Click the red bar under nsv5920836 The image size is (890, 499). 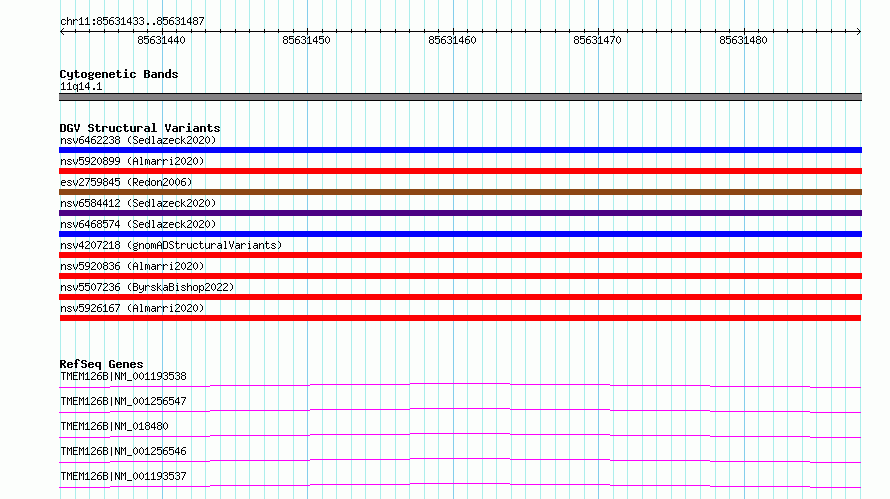pos(460,276)
